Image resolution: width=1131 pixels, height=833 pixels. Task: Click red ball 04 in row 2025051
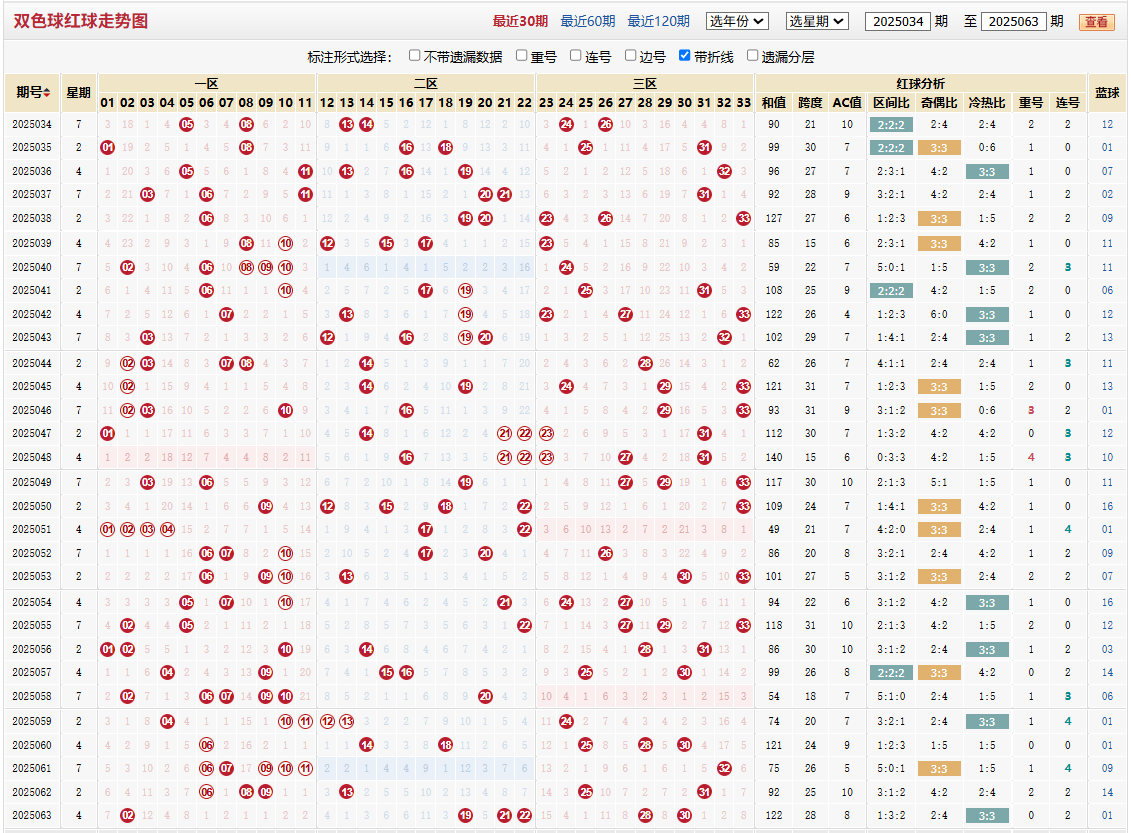click(167, 529)
